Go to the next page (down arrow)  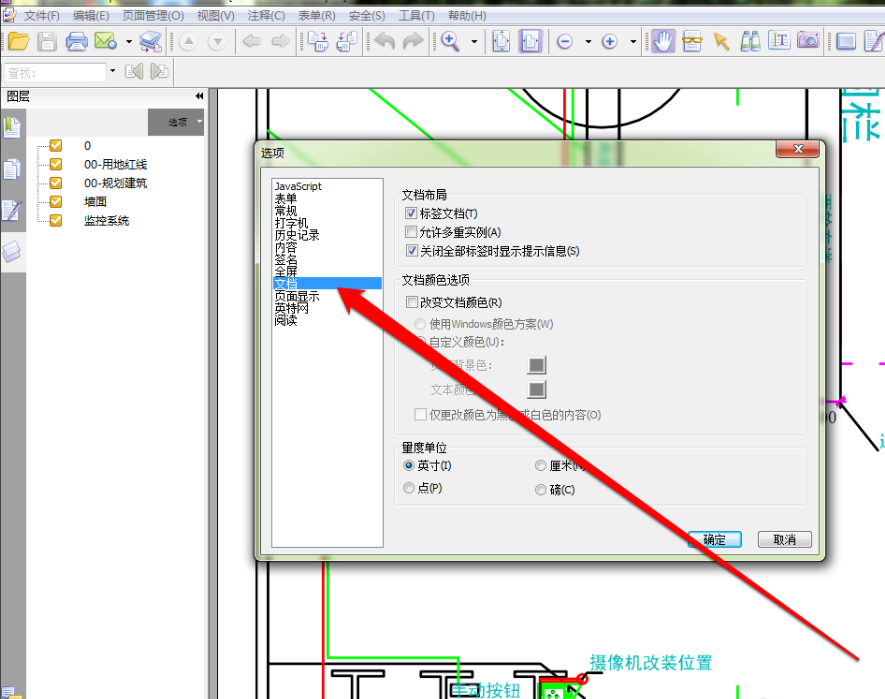pos(217,41)
